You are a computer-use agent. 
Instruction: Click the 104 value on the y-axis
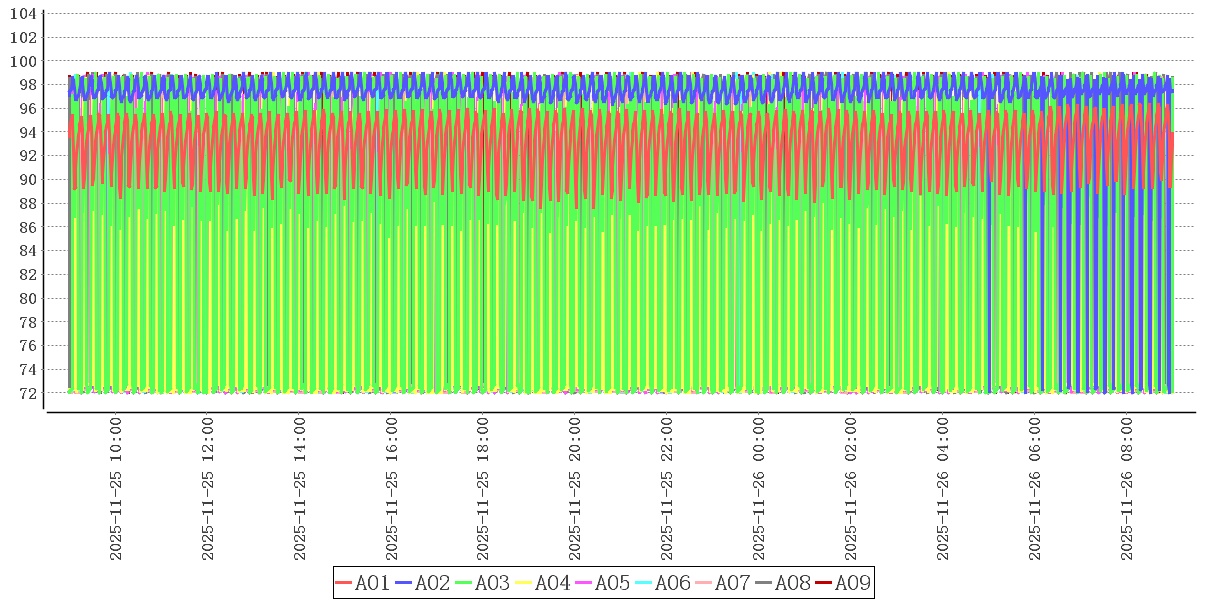point(24,14)
